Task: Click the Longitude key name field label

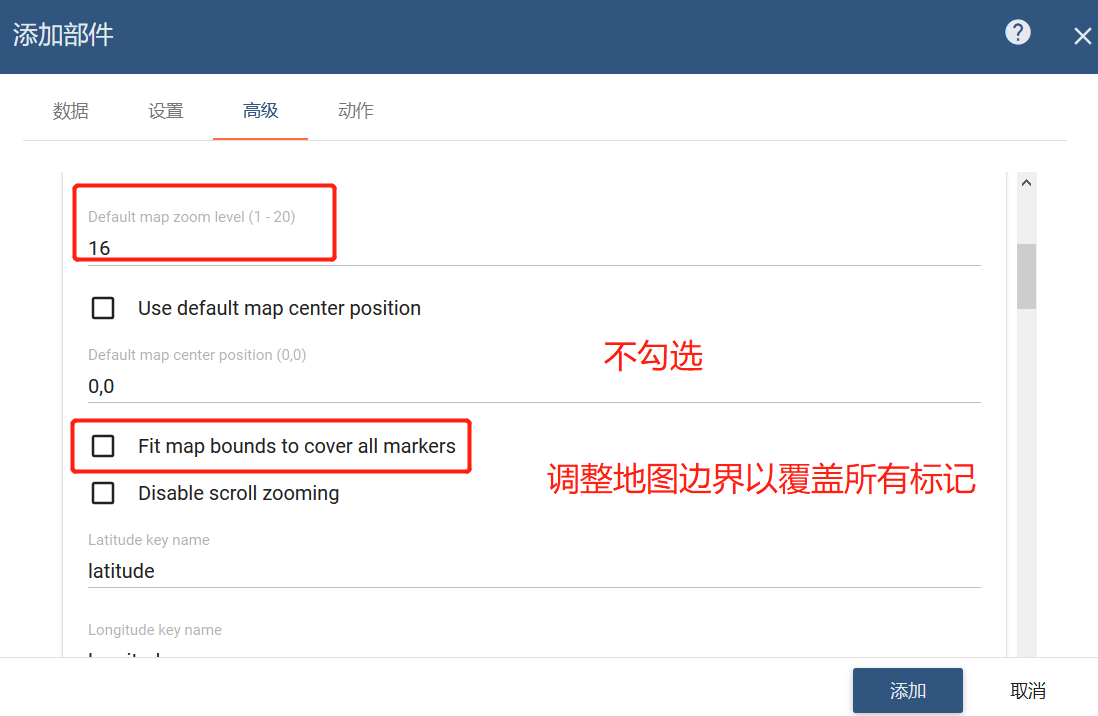Action: (155, 630)
